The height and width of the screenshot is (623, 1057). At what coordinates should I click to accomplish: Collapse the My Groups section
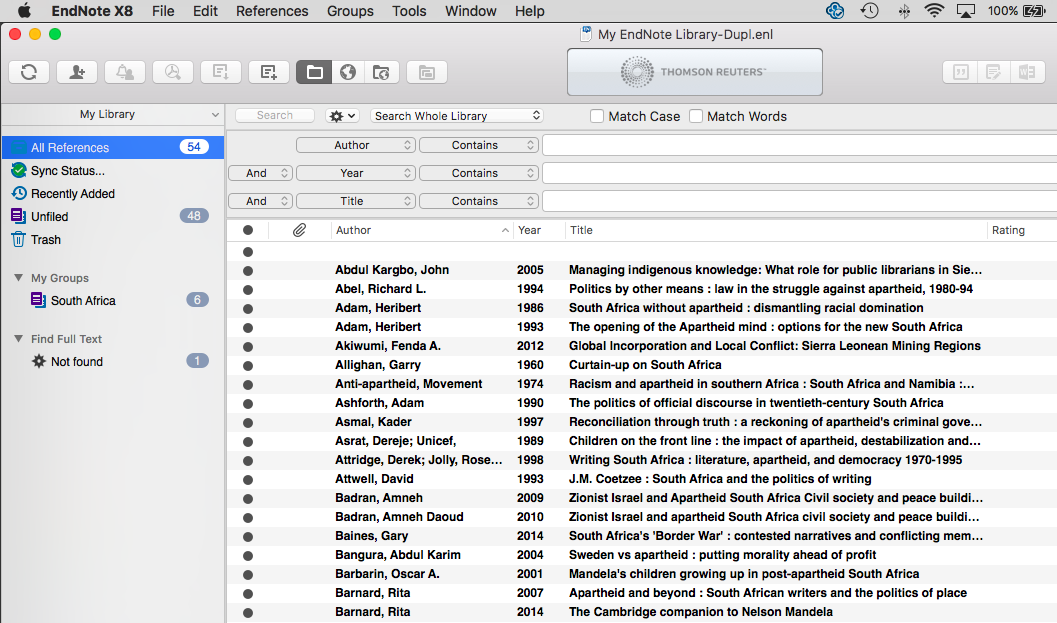point(18,278)
